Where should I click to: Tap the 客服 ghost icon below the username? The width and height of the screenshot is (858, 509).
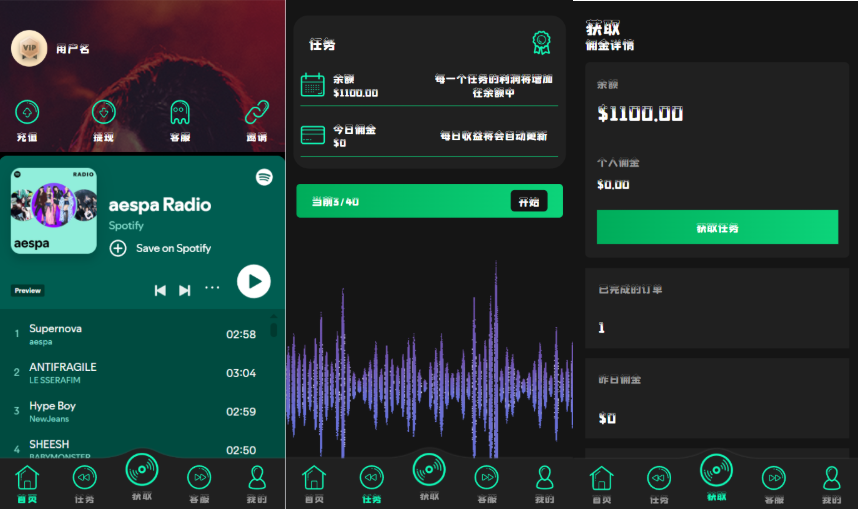(x=180, y=113)
